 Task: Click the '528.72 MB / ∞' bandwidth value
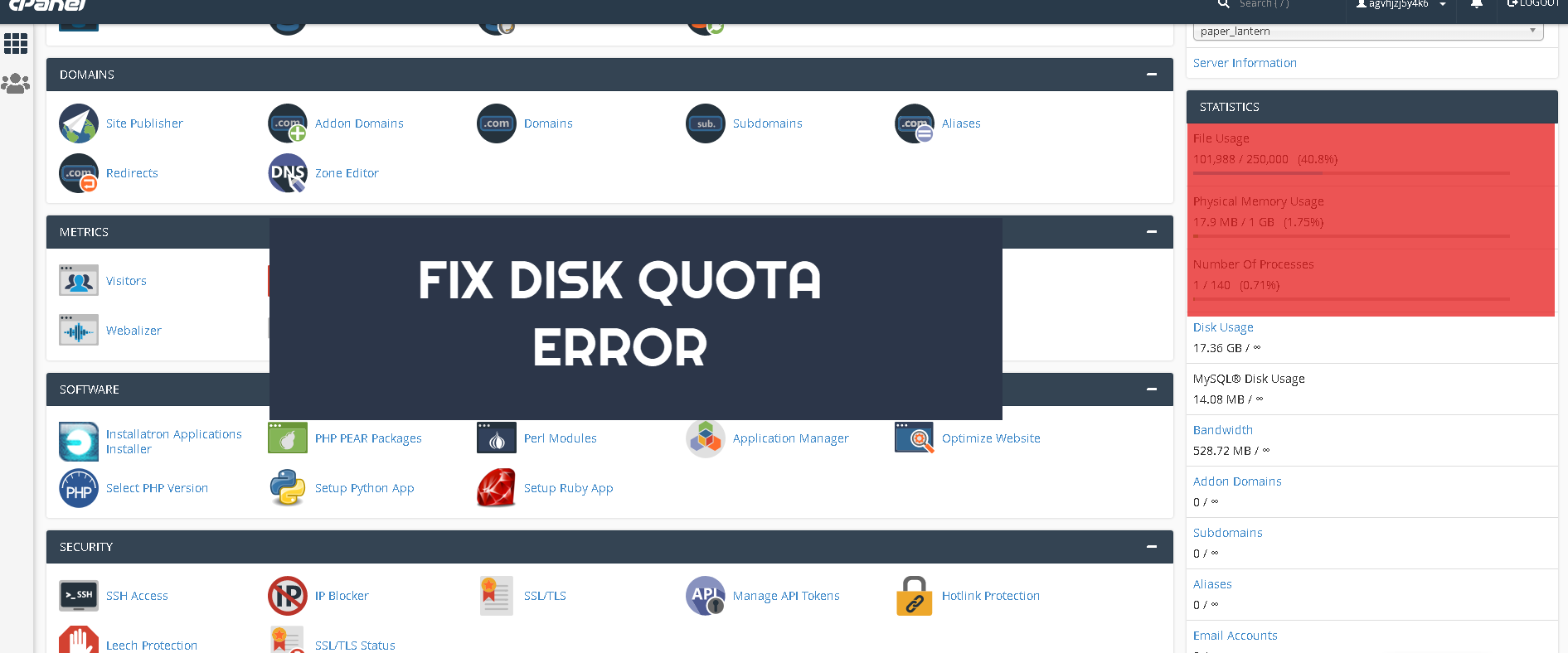[1231, 451]
